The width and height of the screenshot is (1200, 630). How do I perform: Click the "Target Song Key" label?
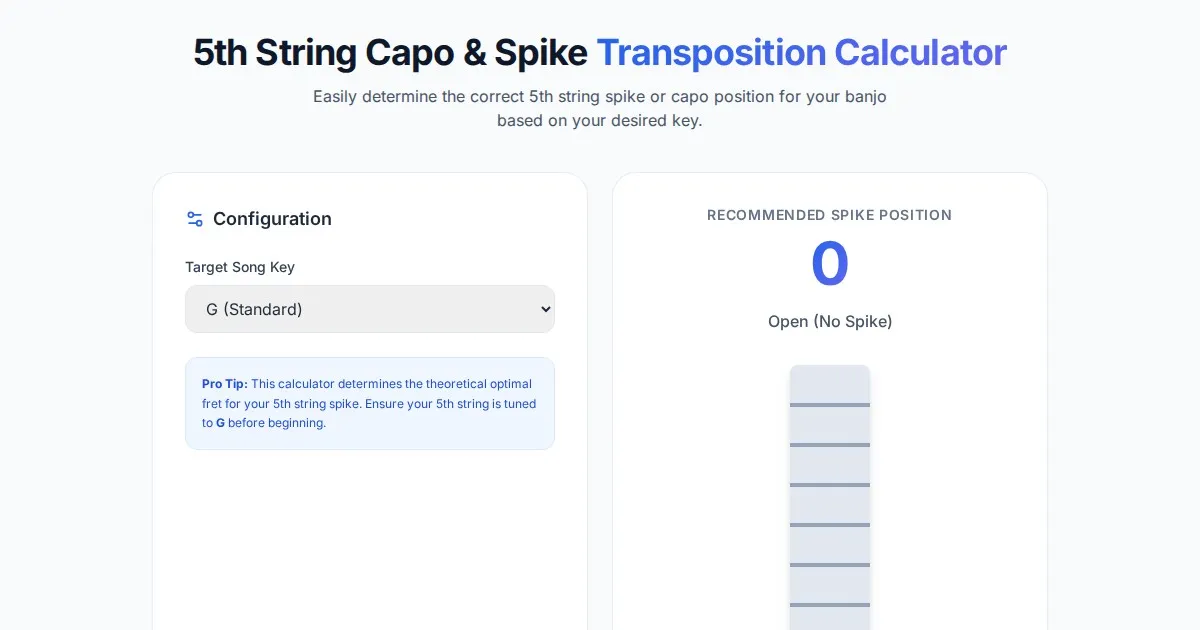click(x=240, y=267)
